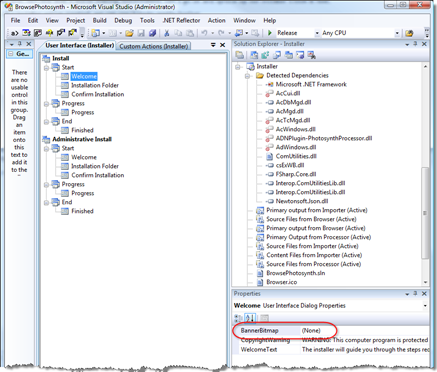Image resolution: width=437 pixels, height=372 pixels.
Task: Select ADNPlugin-PhotosynthProcessor.dll in Solution Explorer
Action: click(324, 138)
